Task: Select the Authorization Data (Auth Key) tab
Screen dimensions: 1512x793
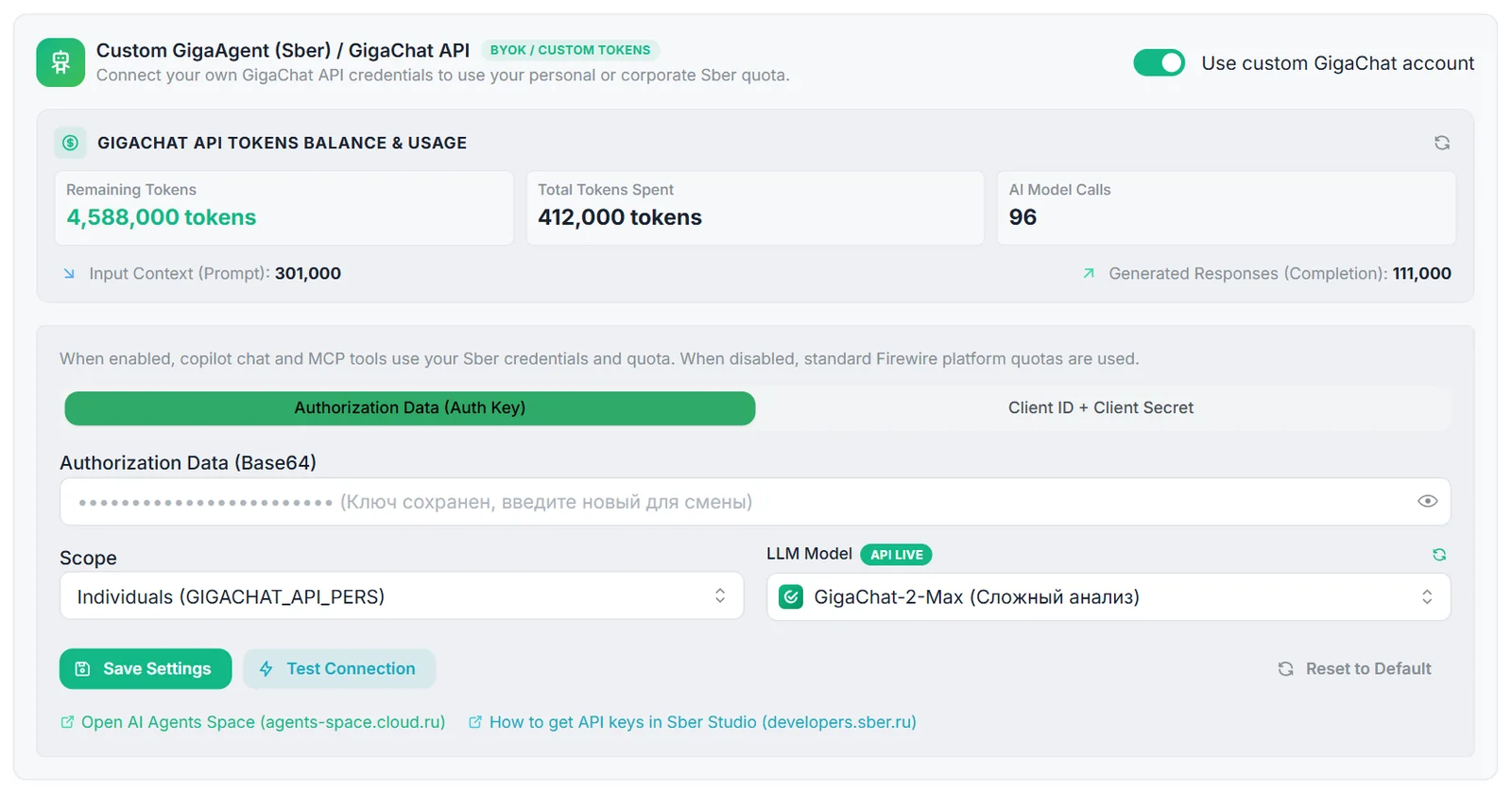Action: pyautogui.click(x=409, y=408)
